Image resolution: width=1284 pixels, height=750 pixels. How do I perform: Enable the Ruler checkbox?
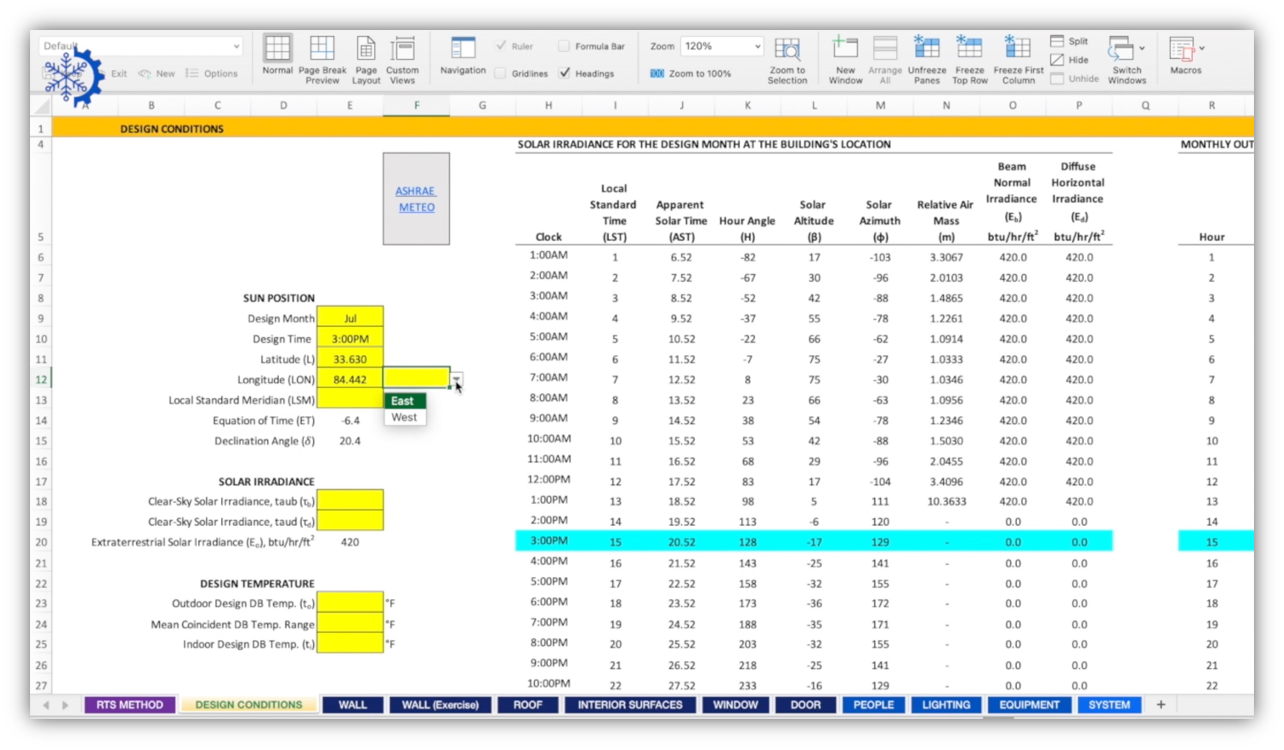(500, 46)
